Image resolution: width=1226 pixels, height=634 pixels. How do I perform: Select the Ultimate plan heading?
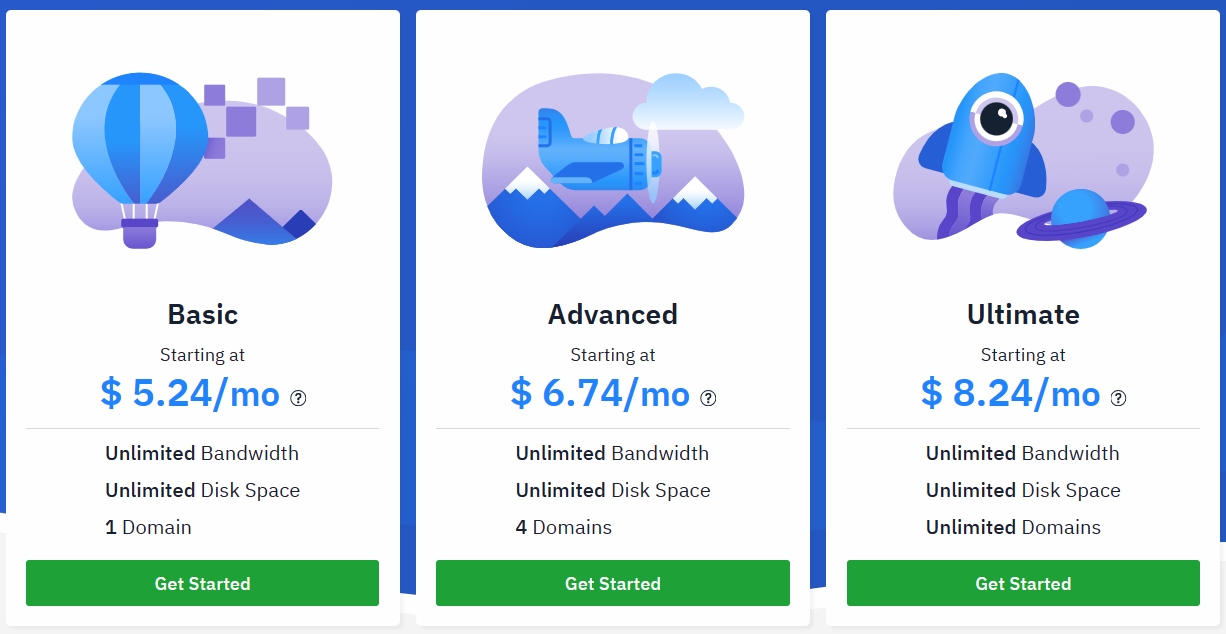(1023, 314)
